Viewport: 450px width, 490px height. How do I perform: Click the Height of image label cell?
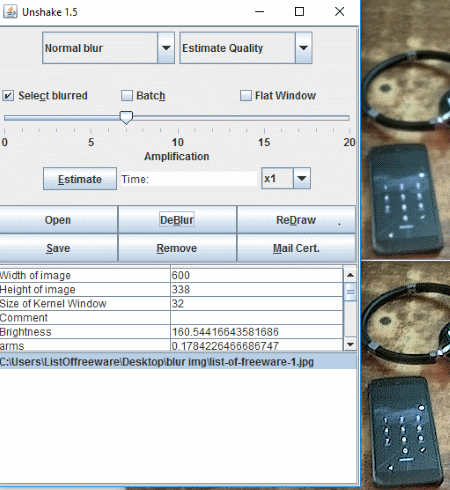coord(85,289)
